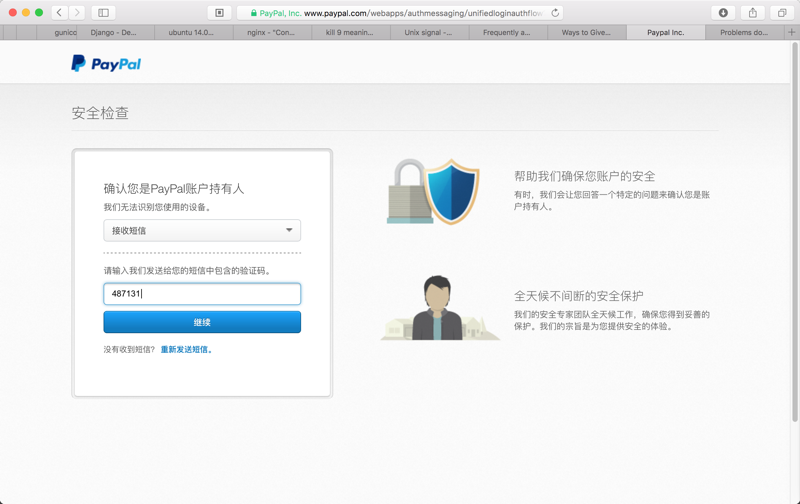Screen dimensions: 800x504
Task: Switch to the Problems do... tab
Action: coord(744,32)
